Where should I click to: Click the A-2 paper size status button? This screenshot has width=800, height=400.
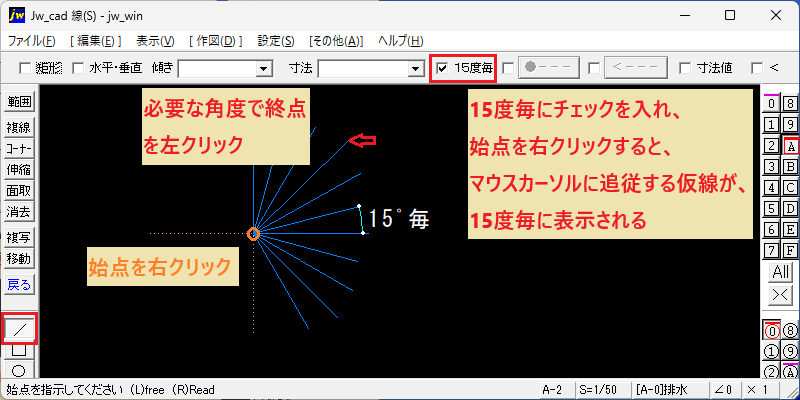point(555,390)
